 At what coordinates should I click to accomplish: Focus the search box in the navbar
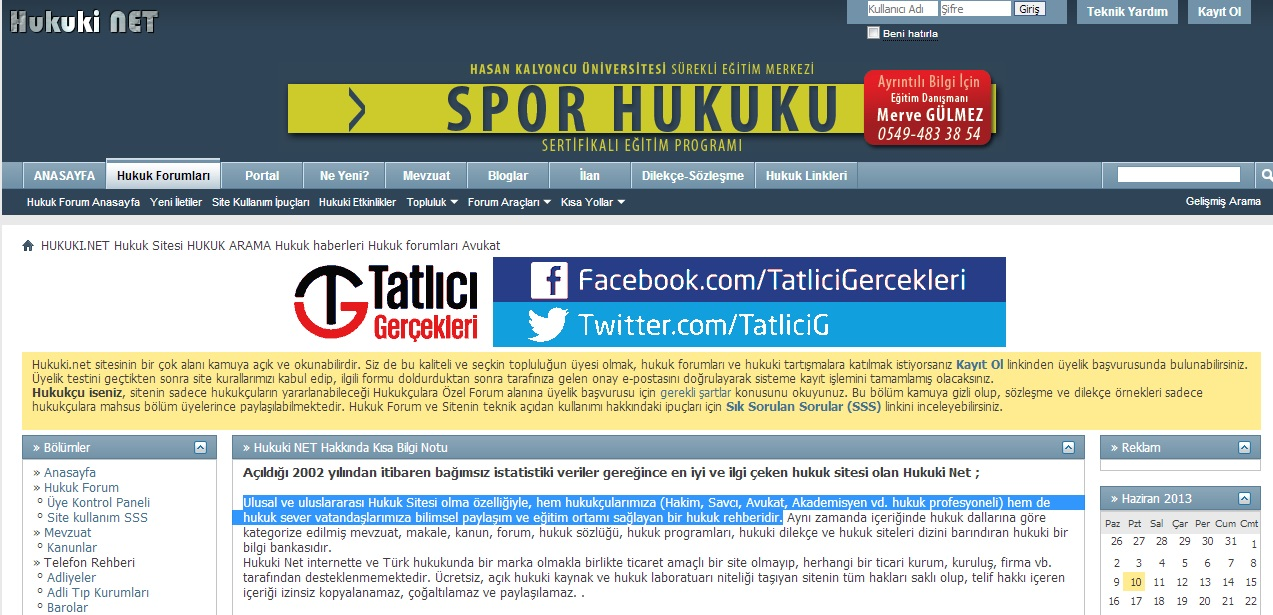[x=1178, y=175]
